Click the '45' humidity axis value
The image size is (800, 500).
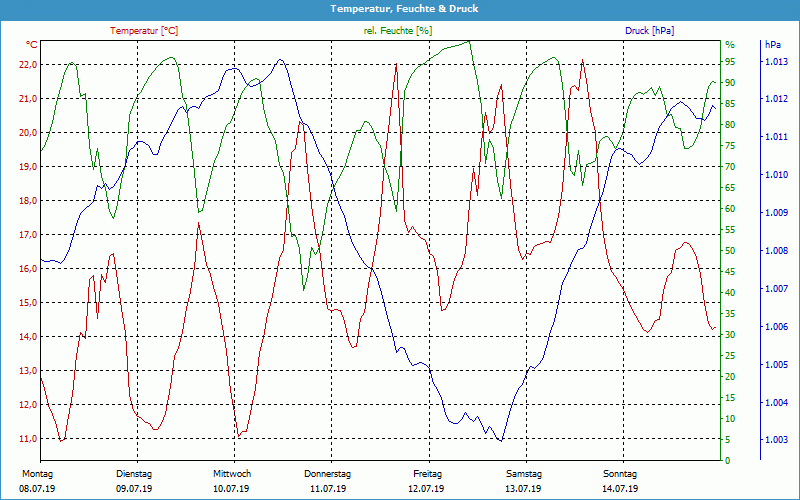(730, 272)
